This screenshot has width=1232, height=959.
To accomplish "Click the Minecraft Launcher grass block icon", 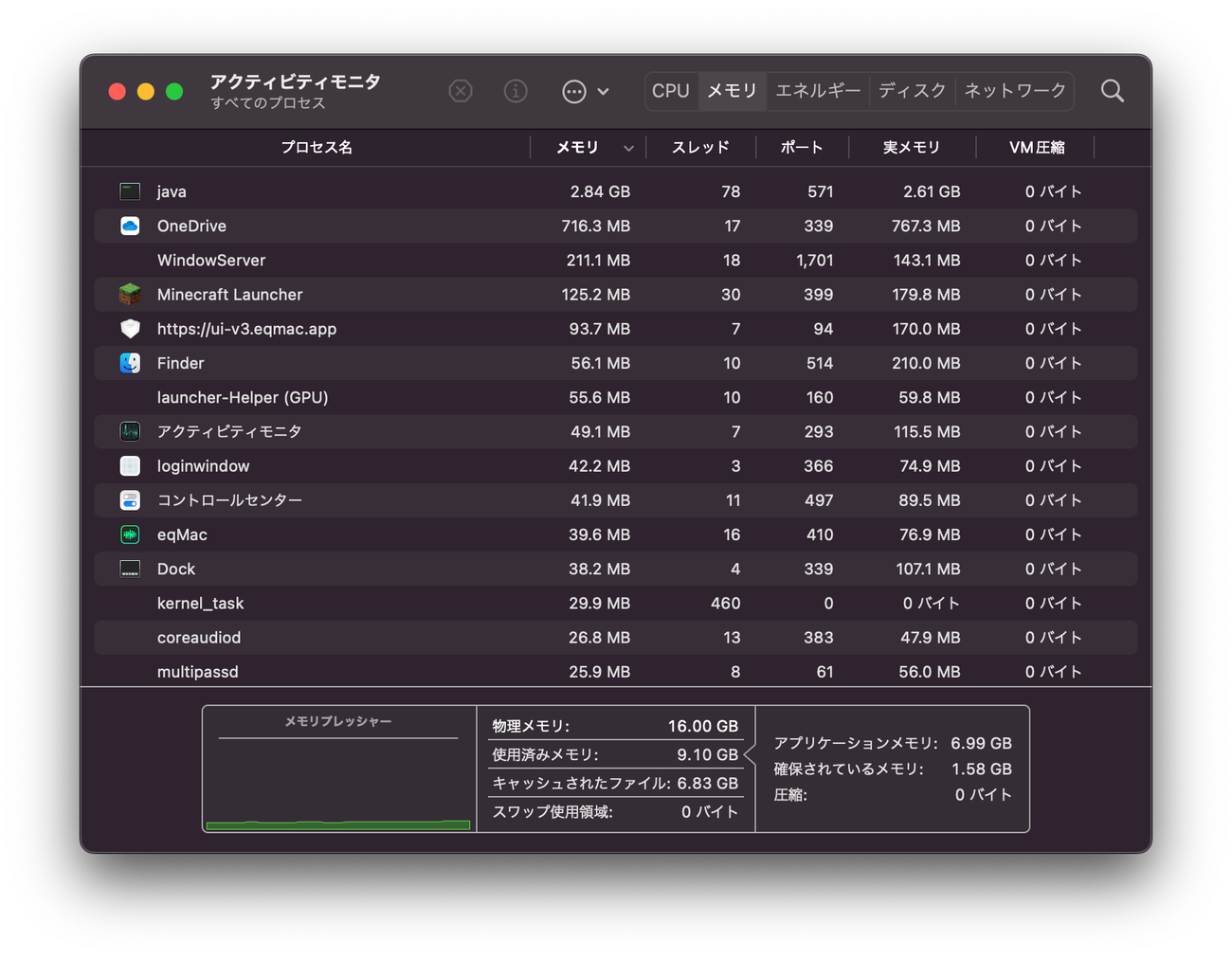I will (x=130, y=295).
